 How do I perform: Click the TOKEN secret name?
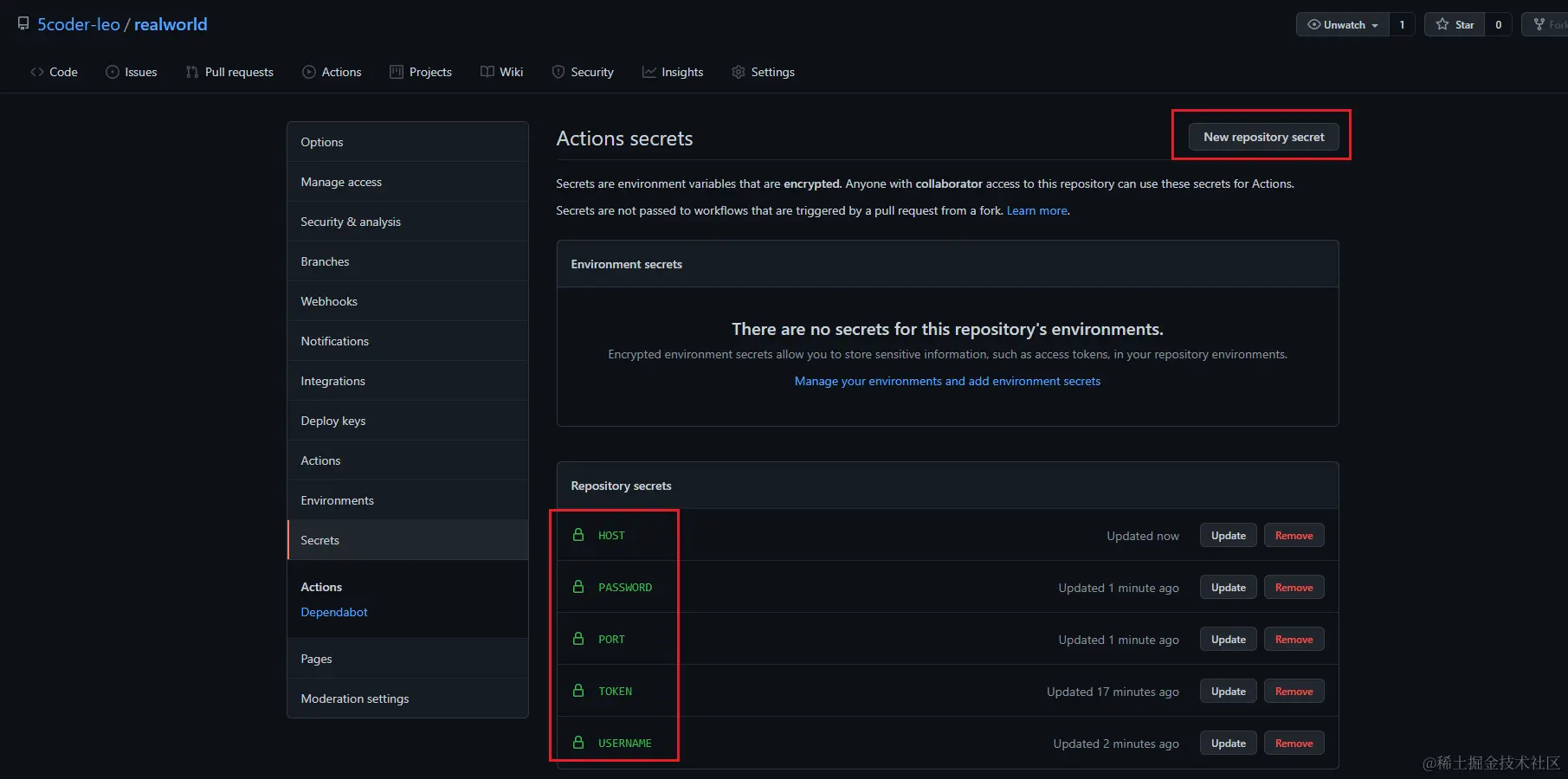tap(615, 691)
